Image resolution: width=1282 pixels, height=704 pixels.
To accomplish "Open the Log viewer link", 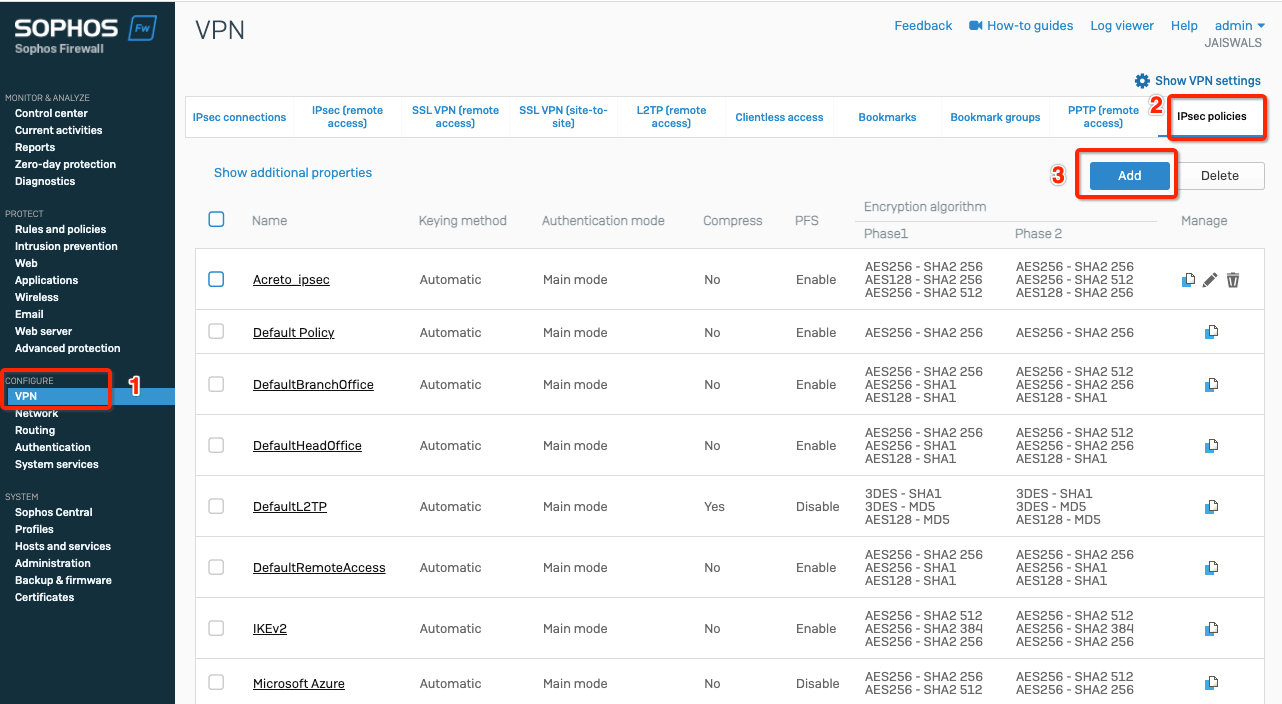I will [1122, 26].
